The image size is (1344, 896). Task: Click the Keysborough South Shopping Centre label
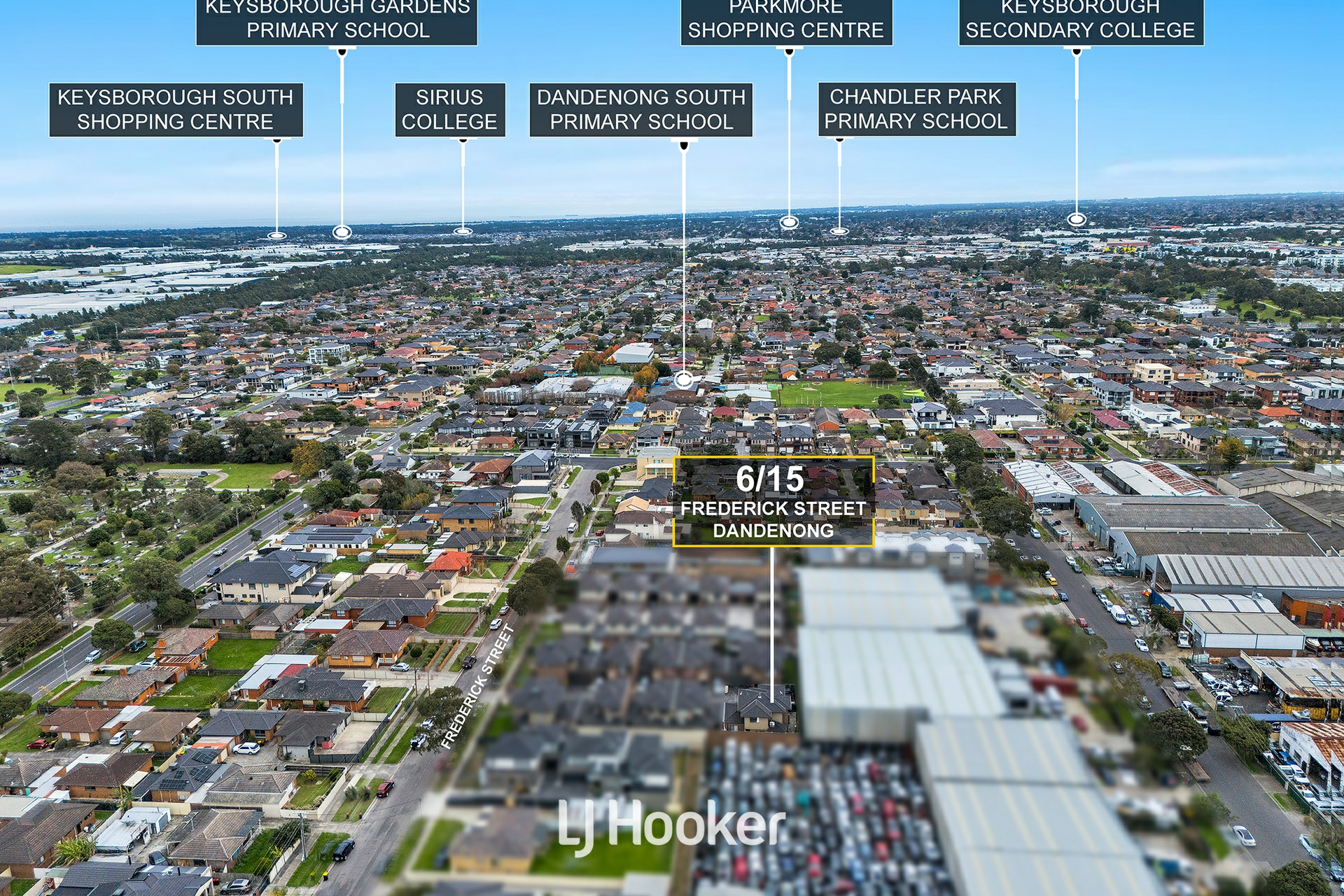(x=176, y=110)
